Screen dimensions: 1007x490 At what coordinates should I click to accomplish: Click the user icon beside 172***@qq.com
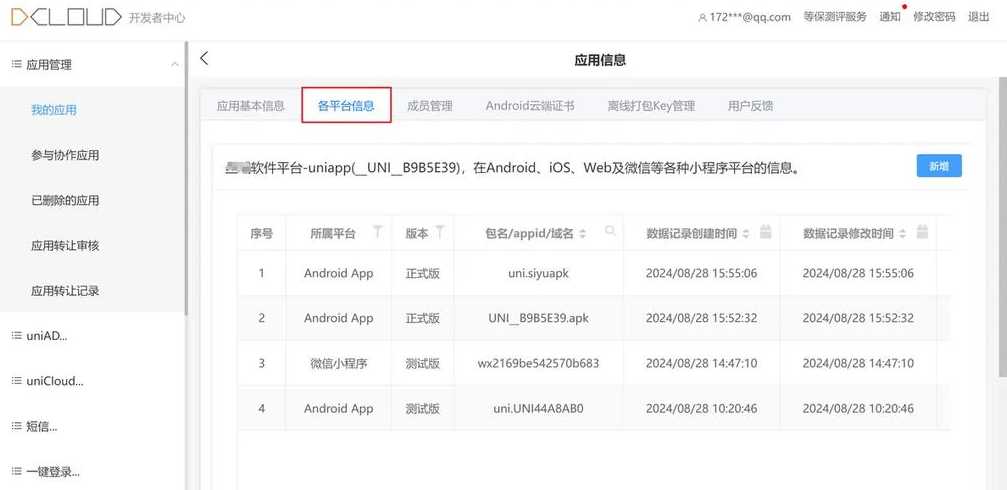[702, 18]
